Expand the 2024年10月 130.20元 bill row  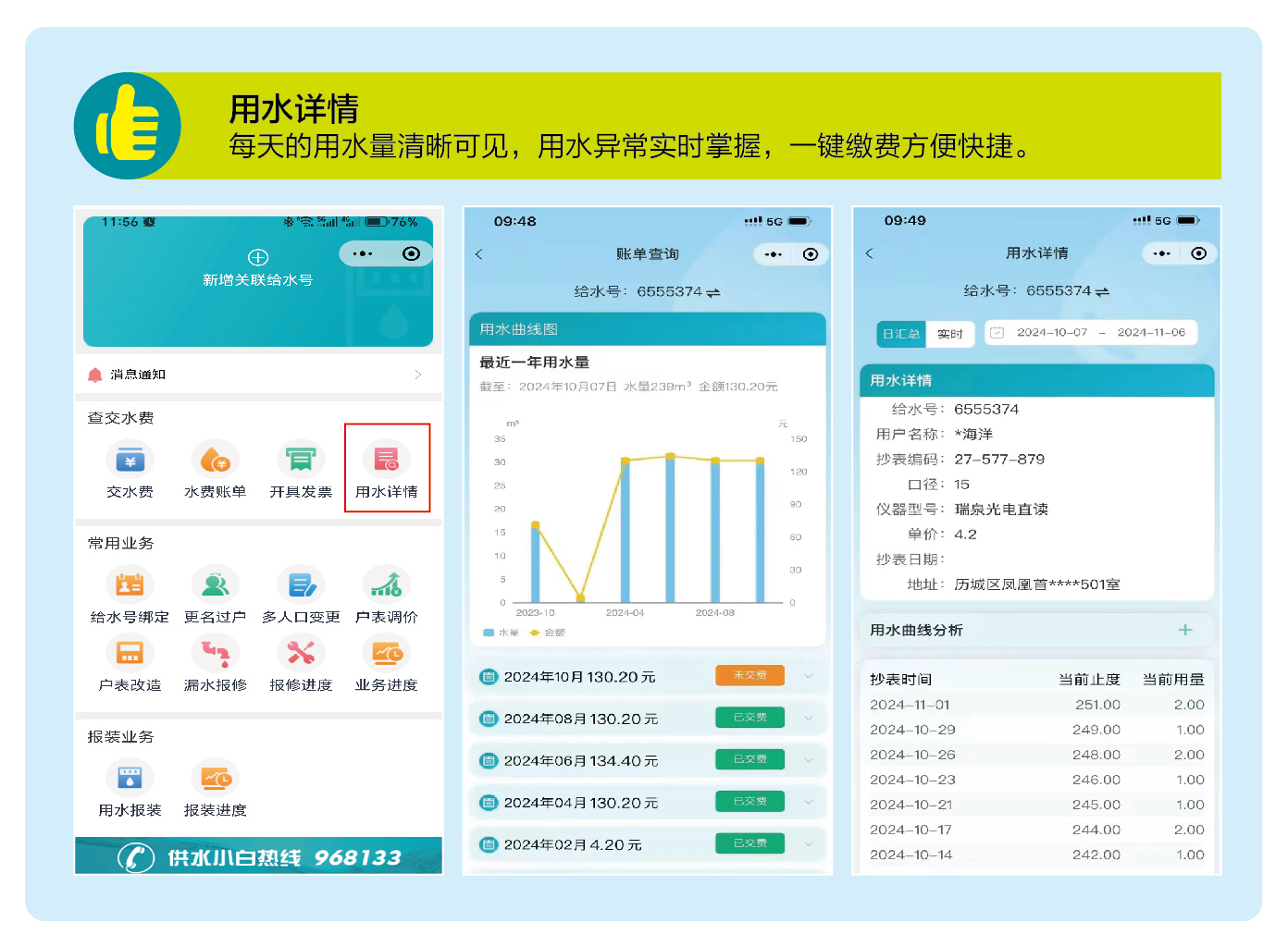[x=808, y=676]
